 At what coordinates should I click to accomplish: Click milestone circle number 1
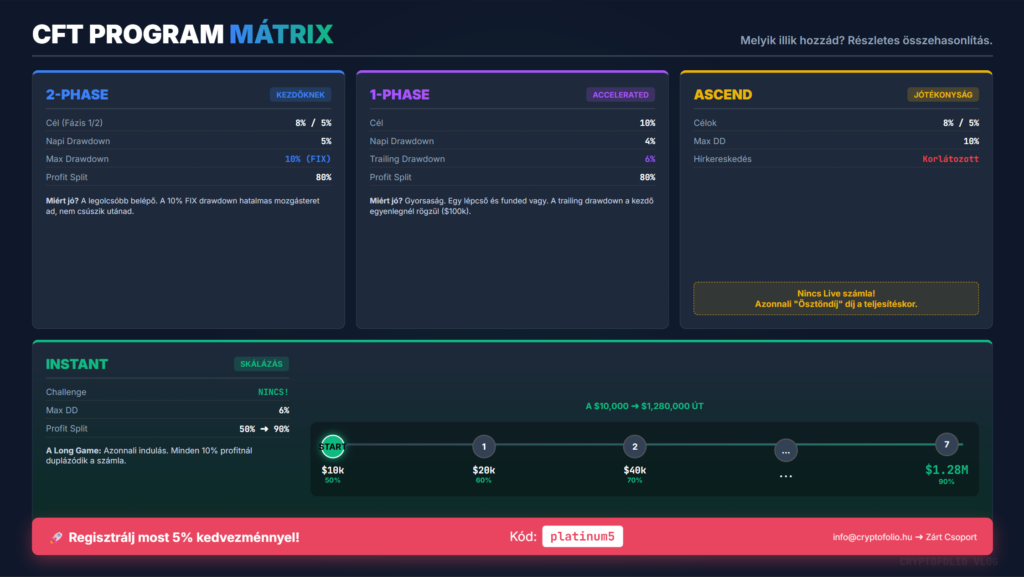484,446
